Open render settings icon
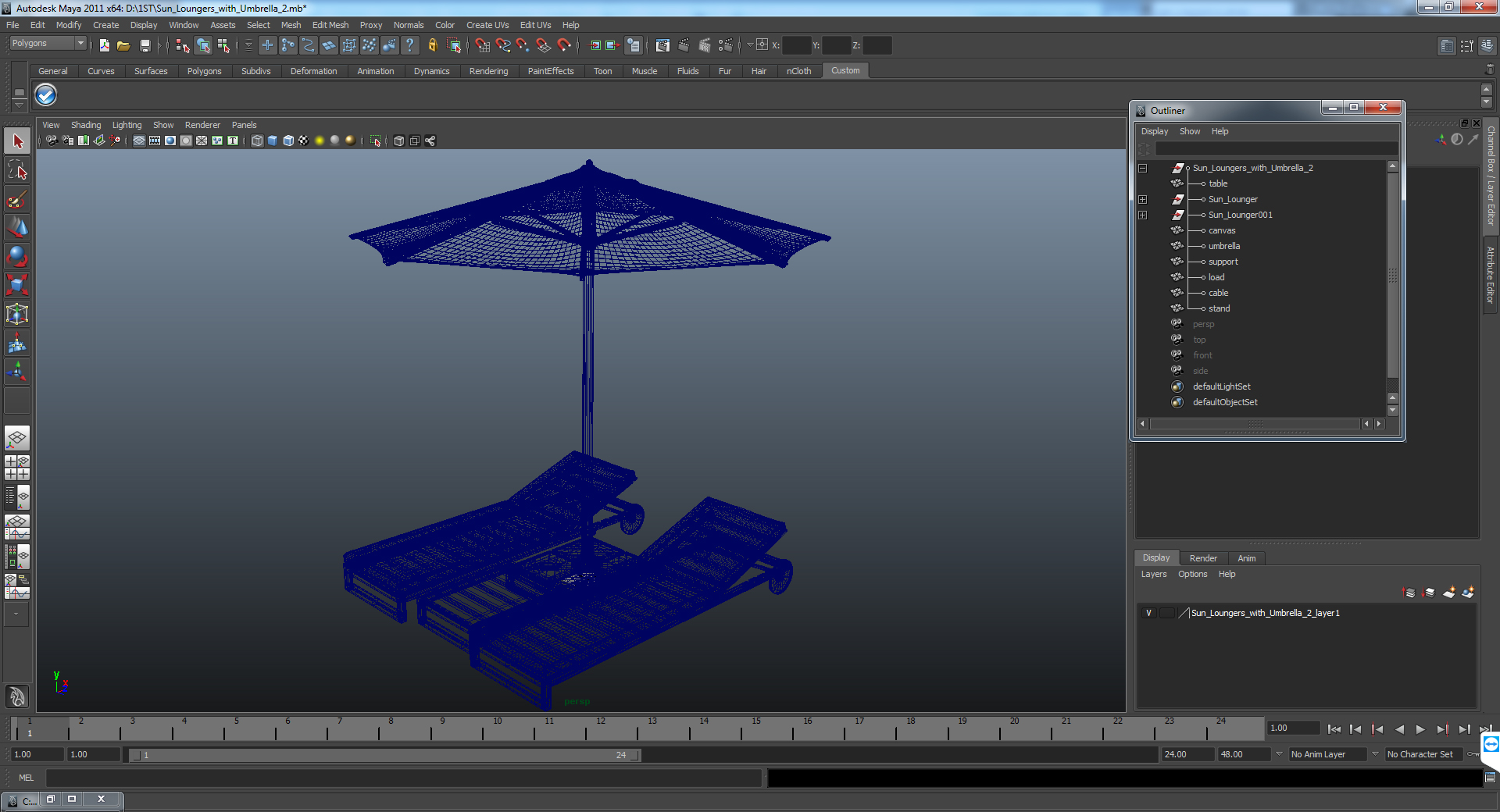This screenshot has width=1500, height=812. 726,45
